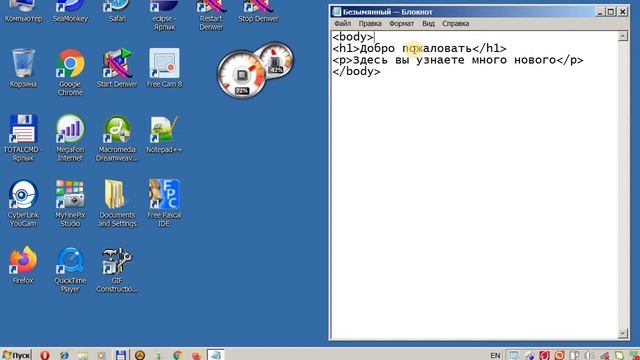
Task: Select the CyberLink YouCam icon
Action: pos(23,203)
